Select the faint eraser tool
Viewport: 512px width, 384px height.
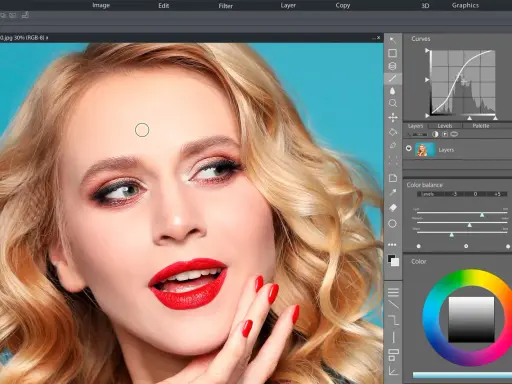[393, 145]
